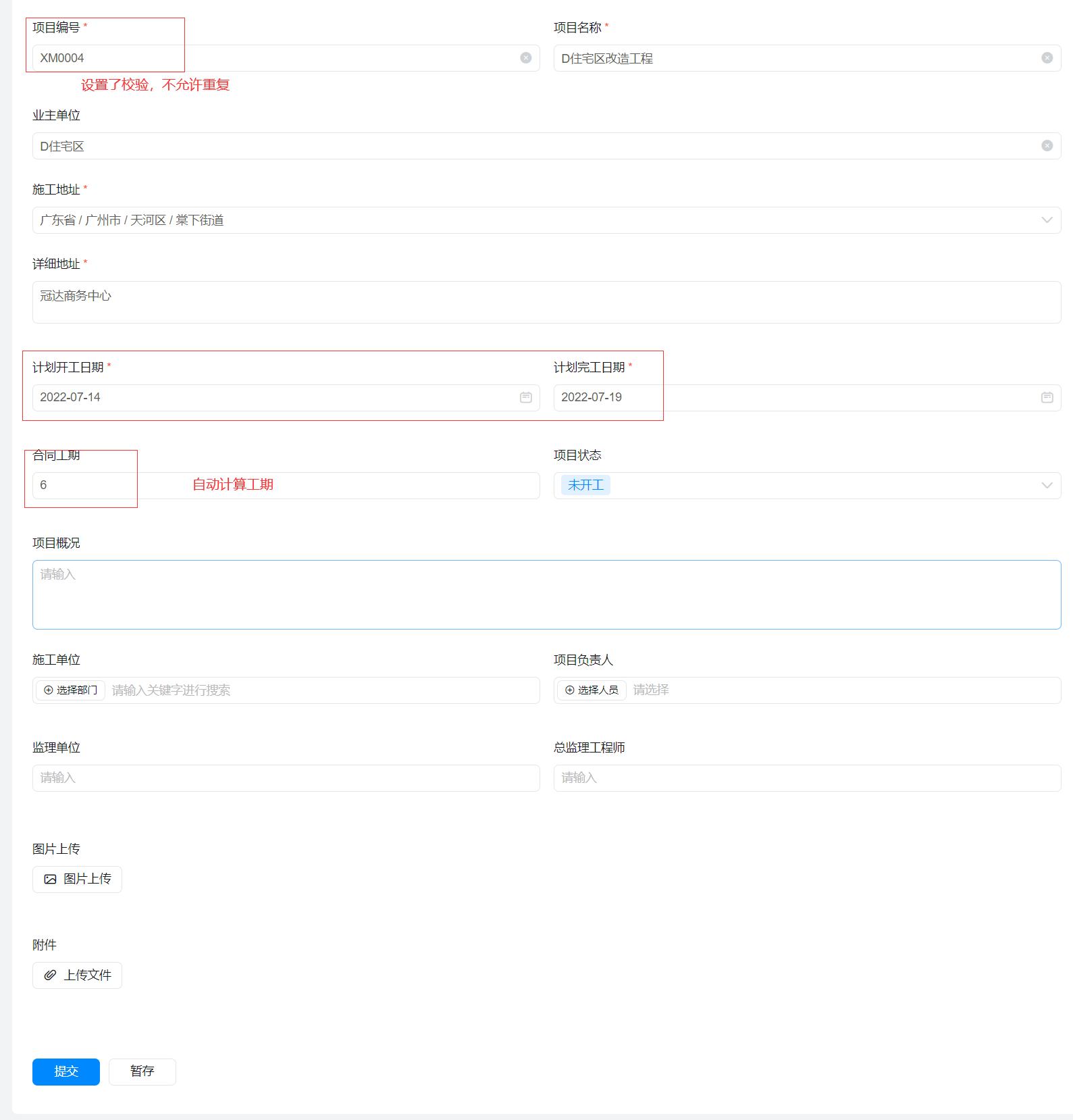Clear the 项目编号 field with its X icon
1073x1120 pixels.
(525, 58)
